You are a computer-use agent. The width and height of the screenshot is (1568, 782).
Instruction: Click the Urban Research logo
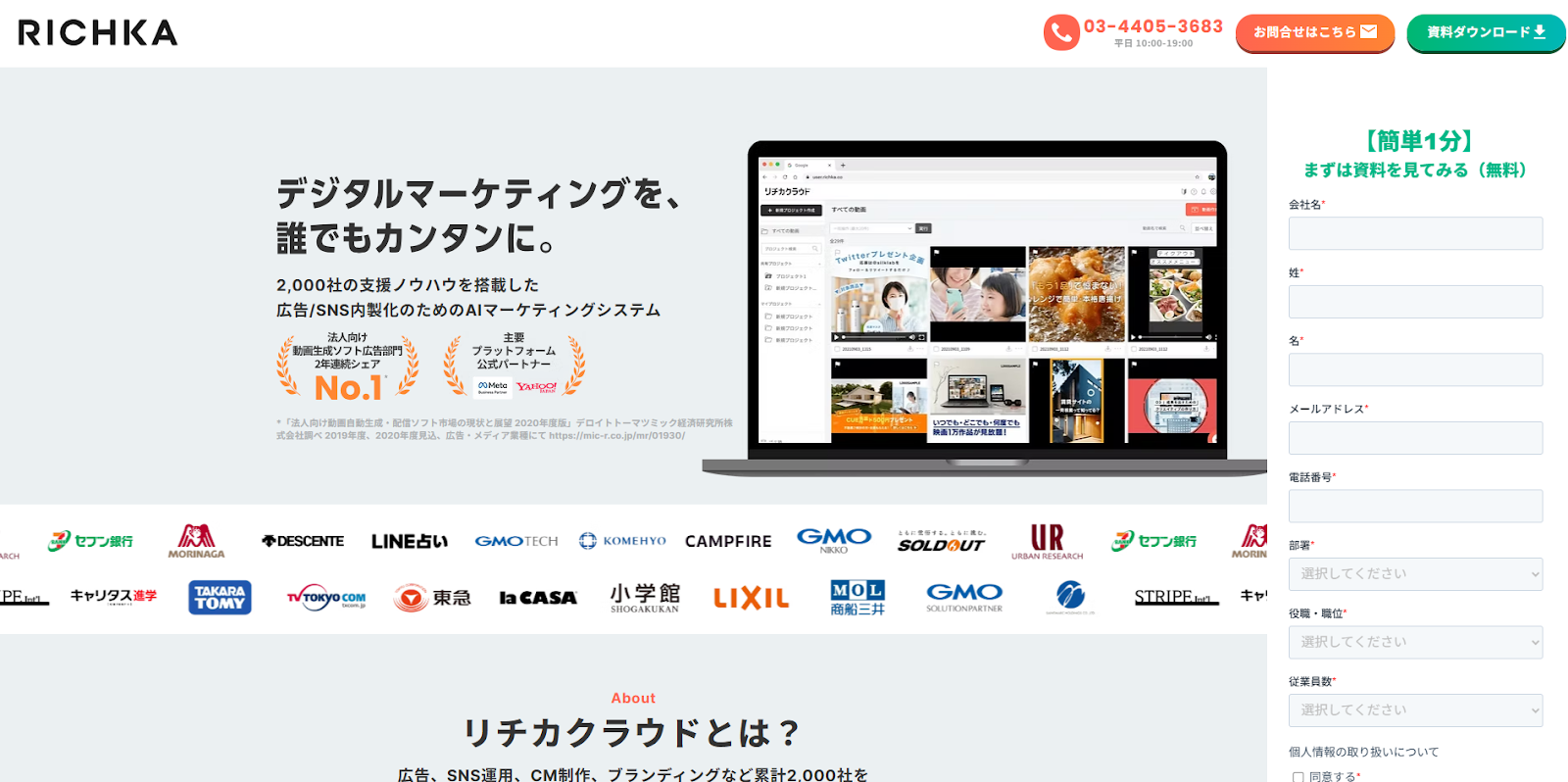click(1047, 541)
